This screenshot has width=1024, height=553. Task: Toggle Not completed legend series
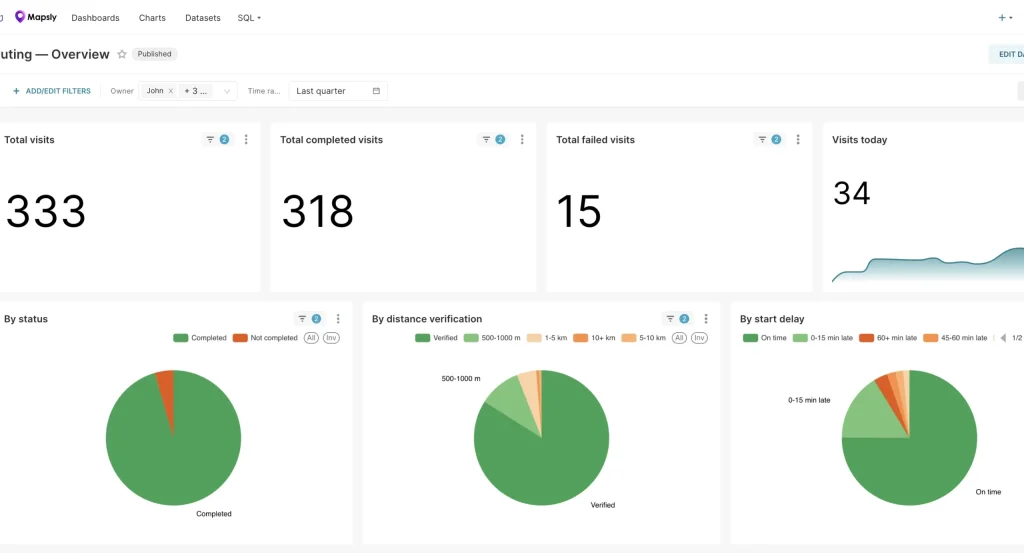tap(266, 338)
